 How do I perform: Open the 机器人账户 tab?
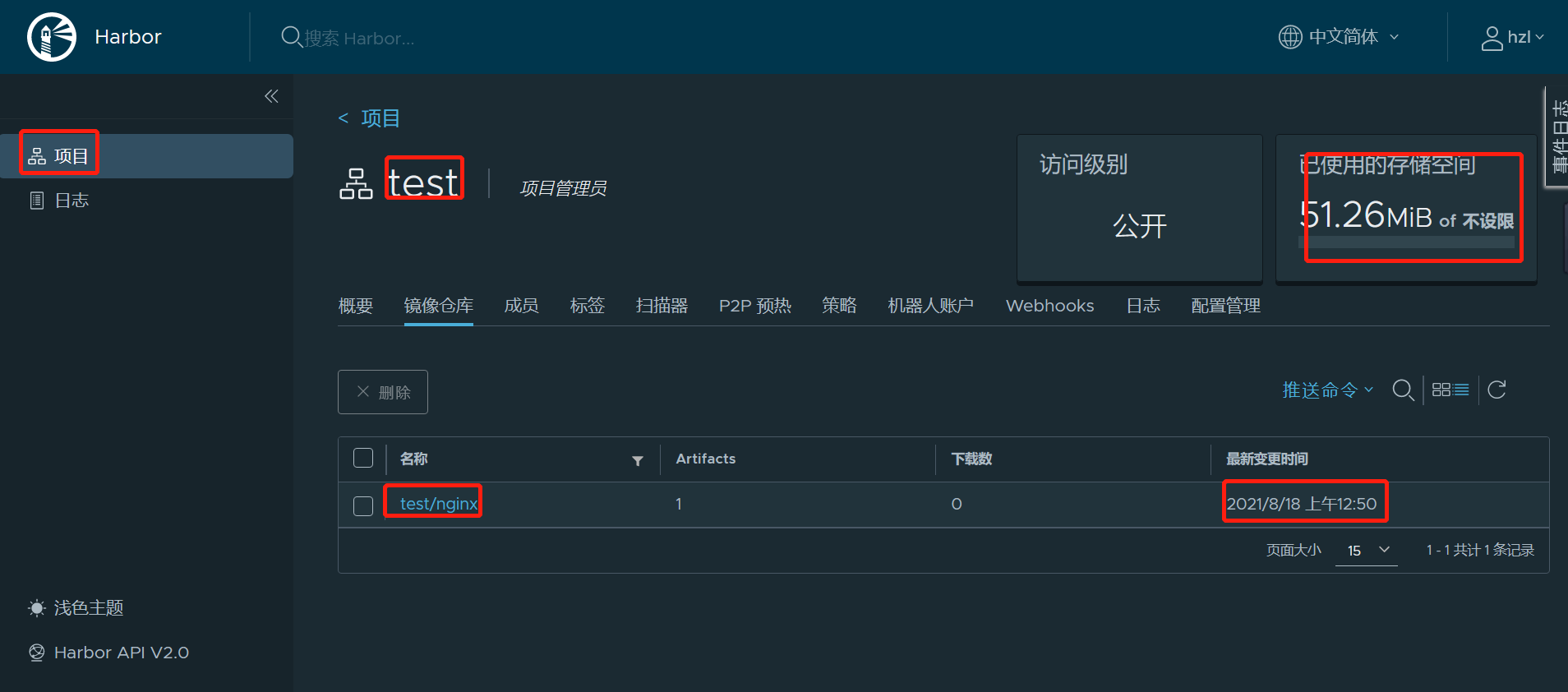tap(931, 306)
